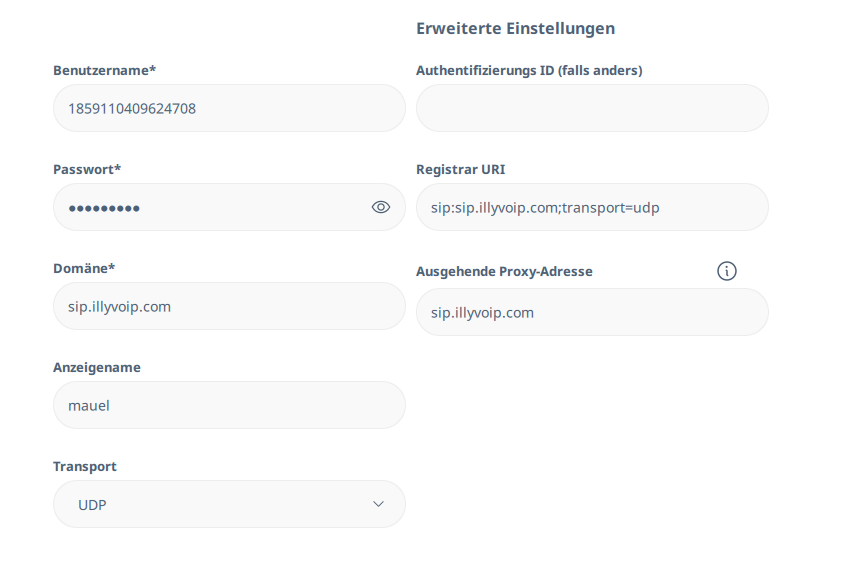Click the Registrar URI label
Image resolution: width=857 pixels, height=563 pixels.
click(460, 169)
